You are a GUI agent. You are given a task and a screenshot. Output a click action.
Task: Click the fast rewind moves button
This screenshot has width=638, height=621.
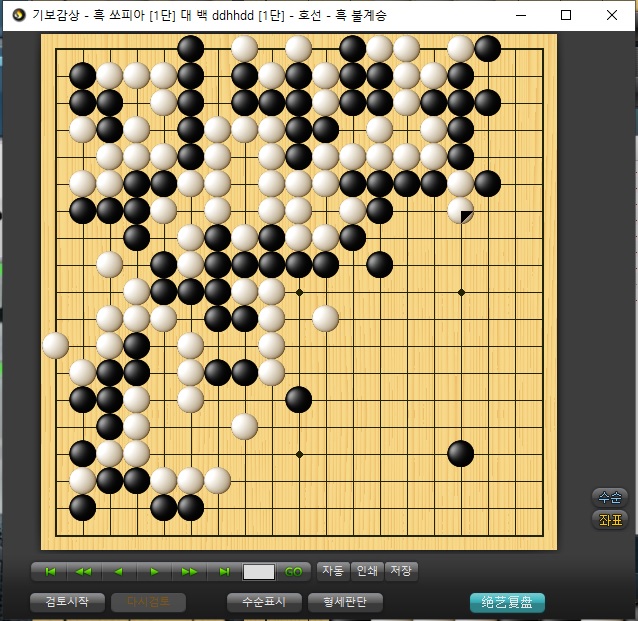pos(84,571)
